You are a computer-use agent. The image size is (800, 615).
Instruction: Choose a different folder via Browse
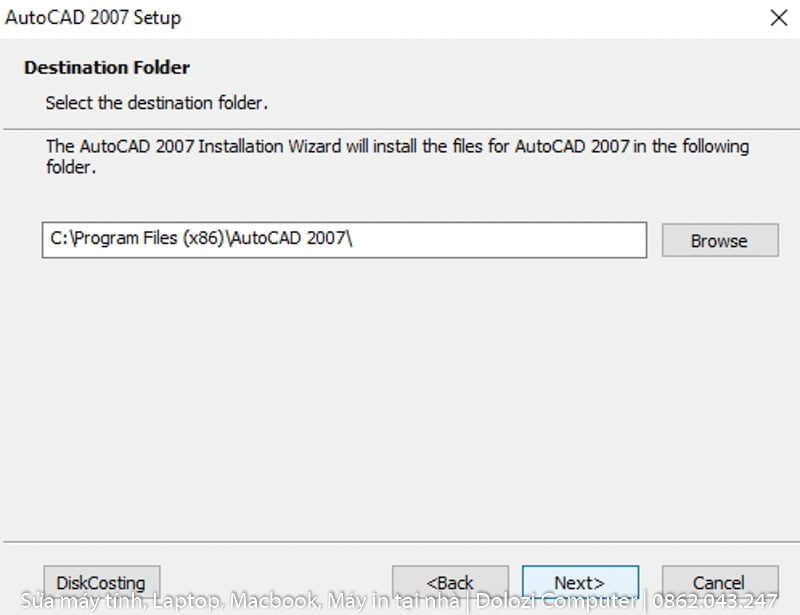(x=719, y=241)
